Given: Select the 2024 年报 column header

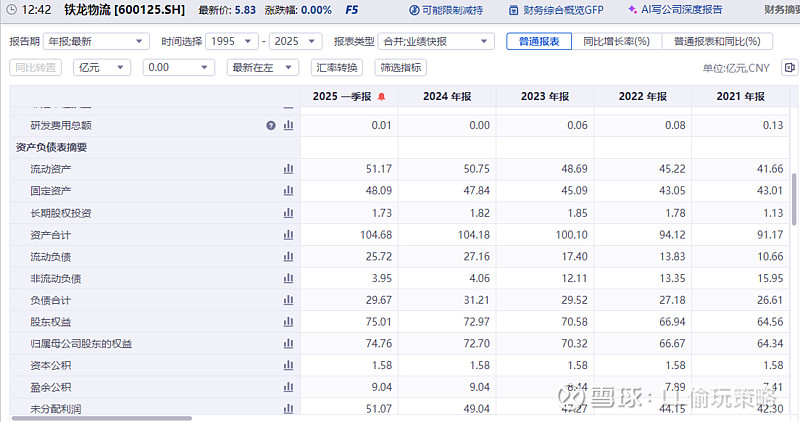Looking at the screenshot, I should click(x=447, y=96).
